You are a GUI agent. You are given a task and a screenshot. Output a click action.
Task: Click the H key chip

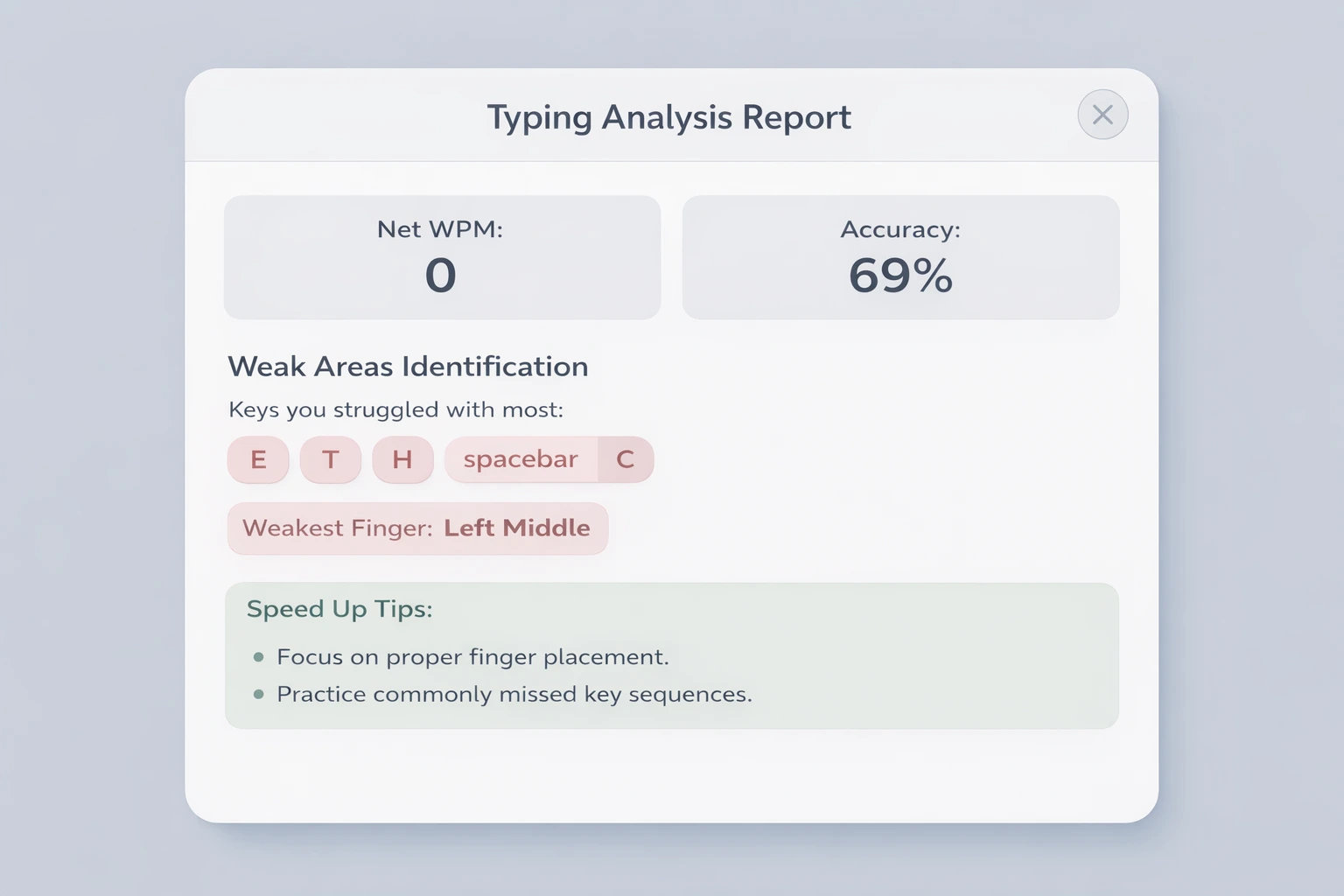[402, 459]
